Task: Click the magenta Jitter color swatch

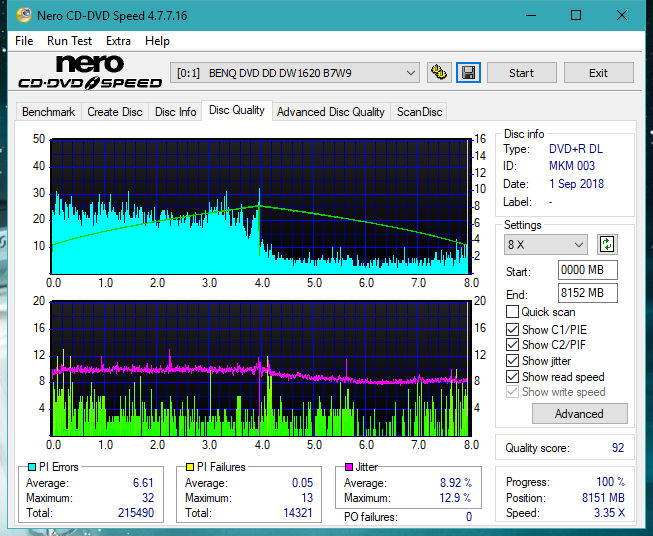Action: [x=349, y=467]
